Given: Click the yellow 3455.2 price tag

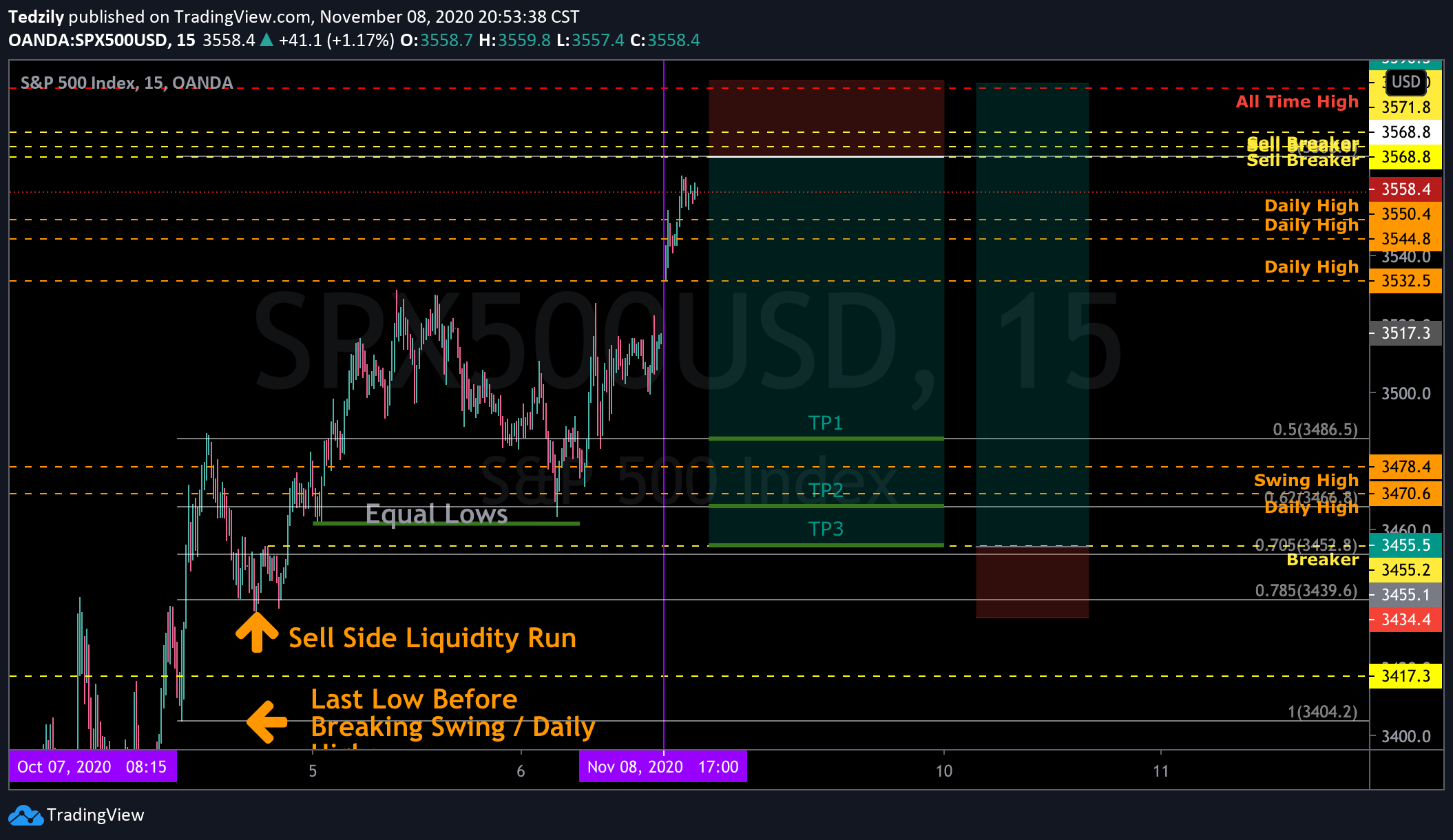Looking at the screenshot, I should click(1405, 570).
